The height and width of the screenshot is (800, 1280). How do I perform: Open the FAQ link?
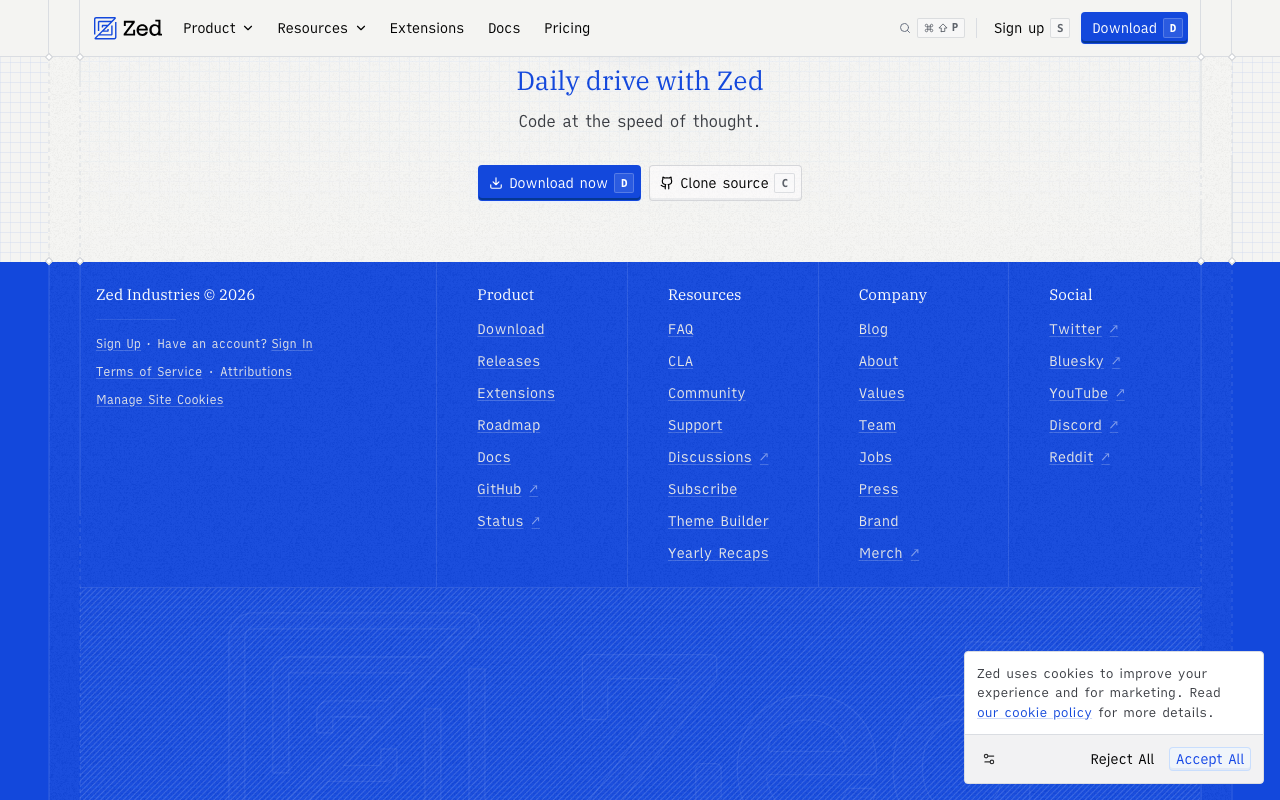point(680,329)
